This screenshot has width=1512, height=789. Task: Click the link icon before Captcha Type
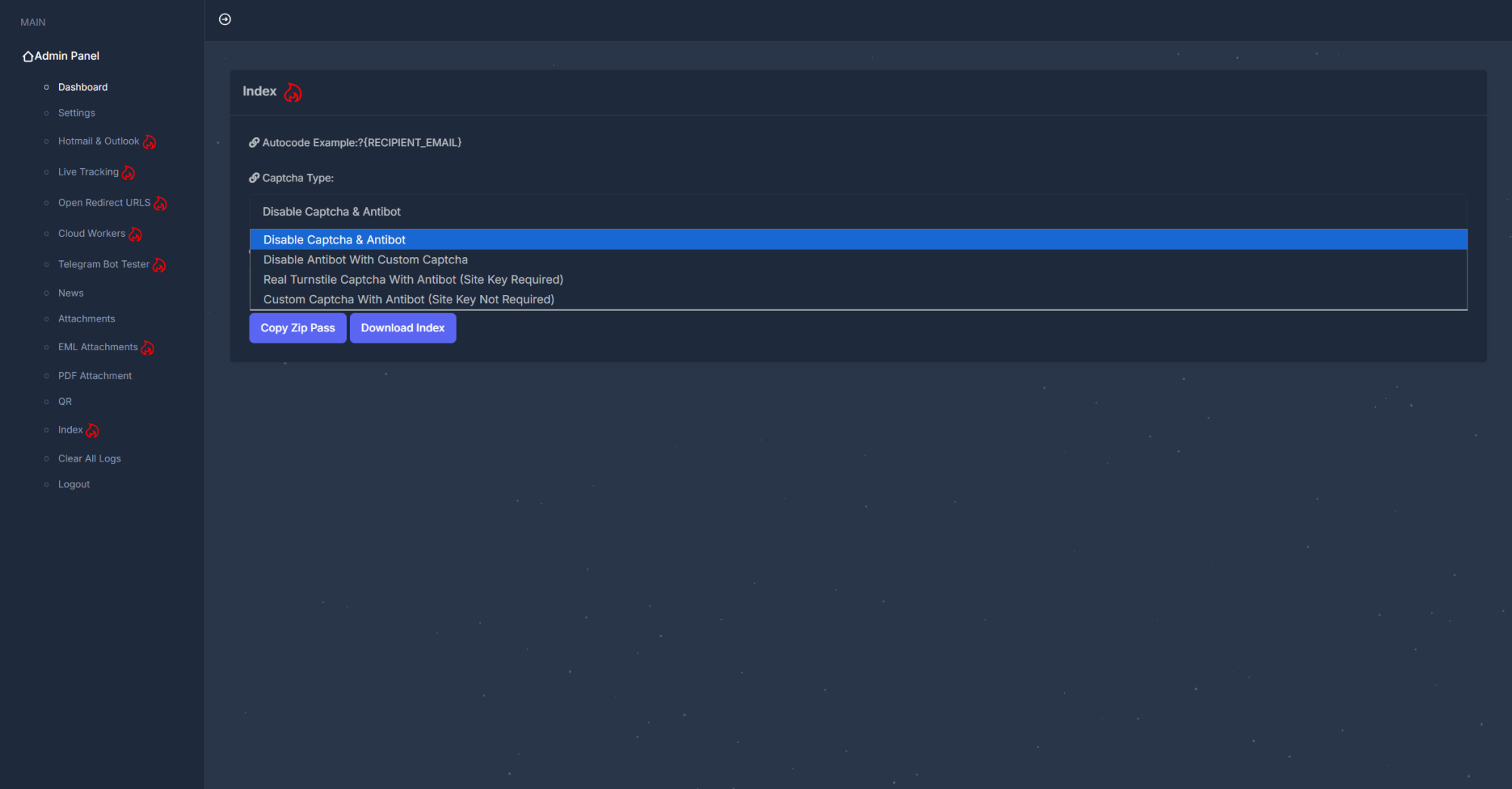tap(254, 178)
